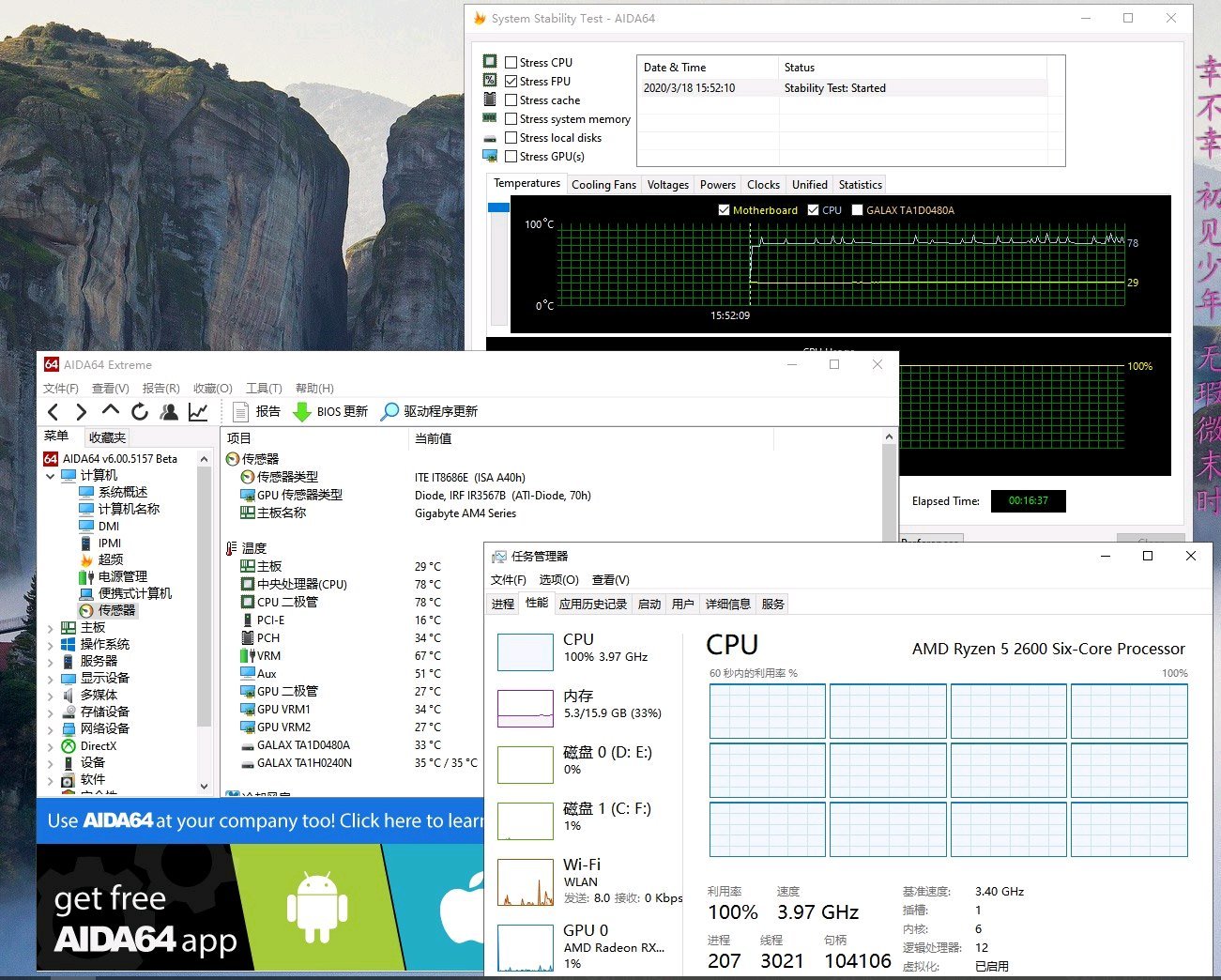This screenshot has width=1221, height=980.
Task: Expand the 显示设备 tree node
Action: pyautogui.click(x=51, y=679)
